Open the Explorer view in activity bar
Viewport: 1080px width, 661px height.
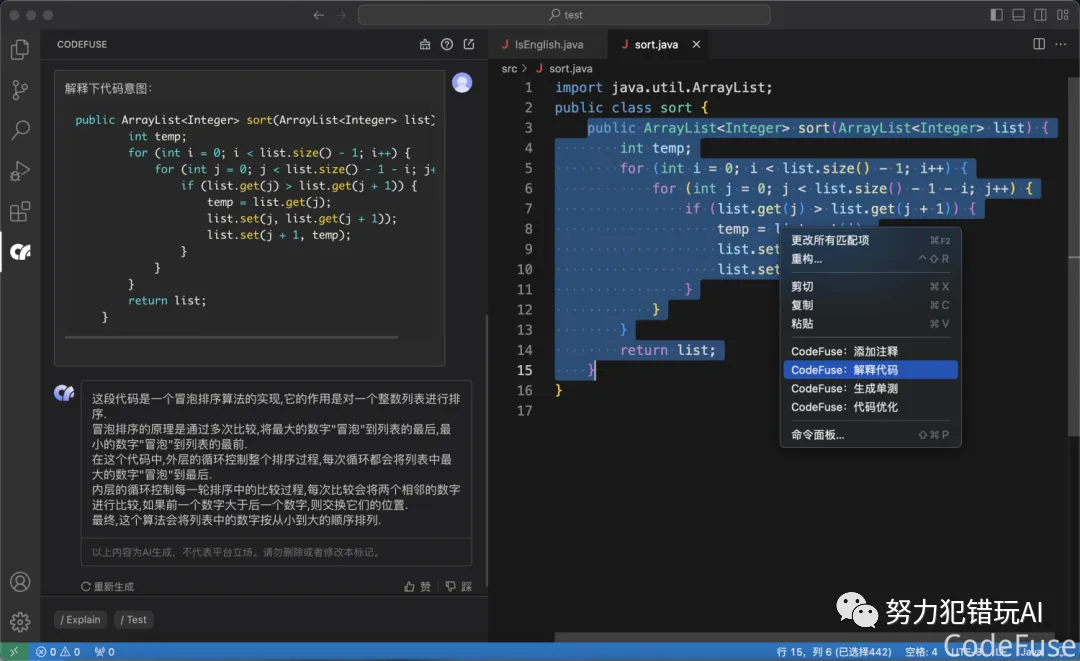(x=20, y=50)
